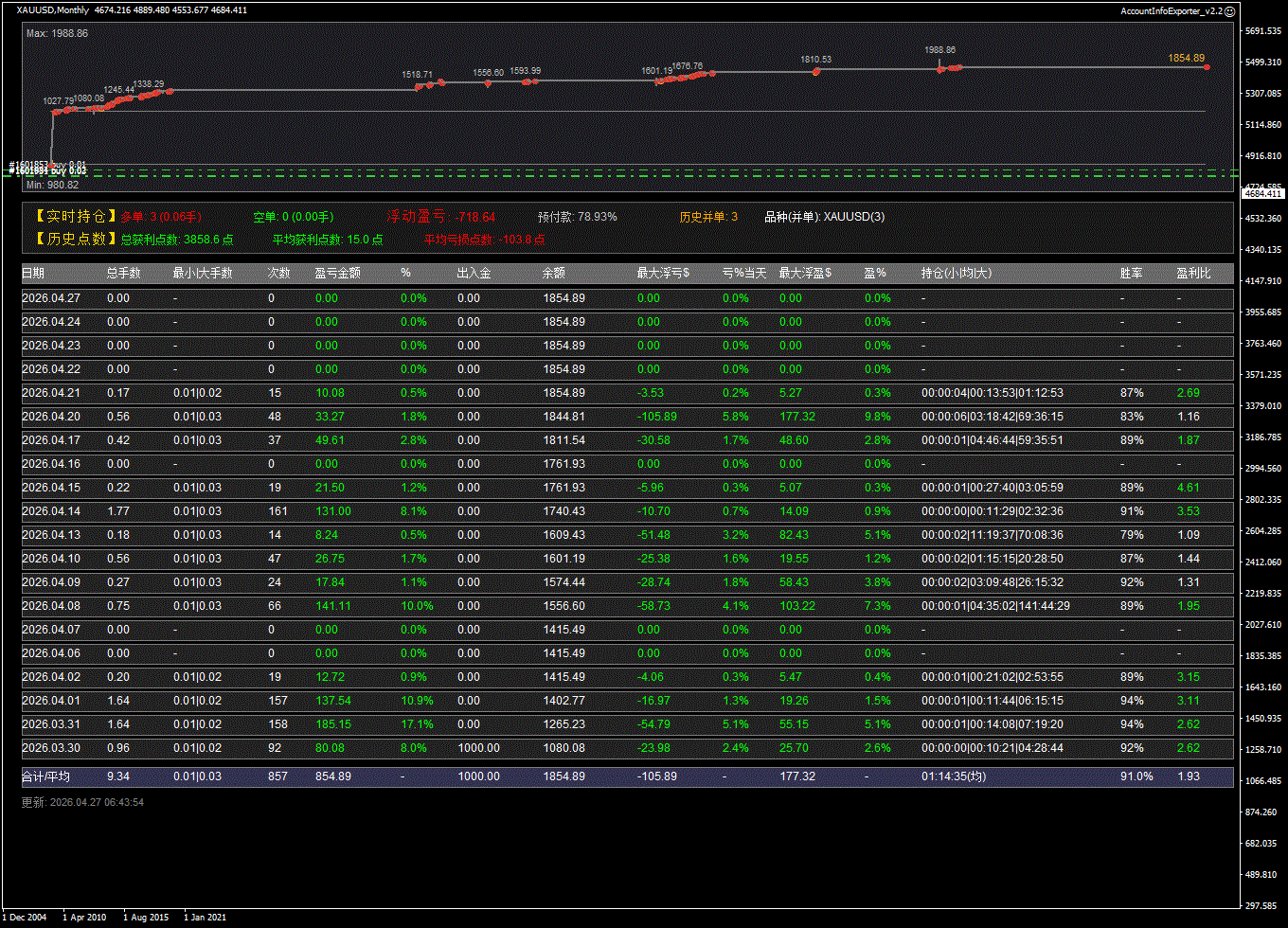Click the 1556.60 equity curve marker
This screenshot has width=1288, height=928.
coord(488,83)
